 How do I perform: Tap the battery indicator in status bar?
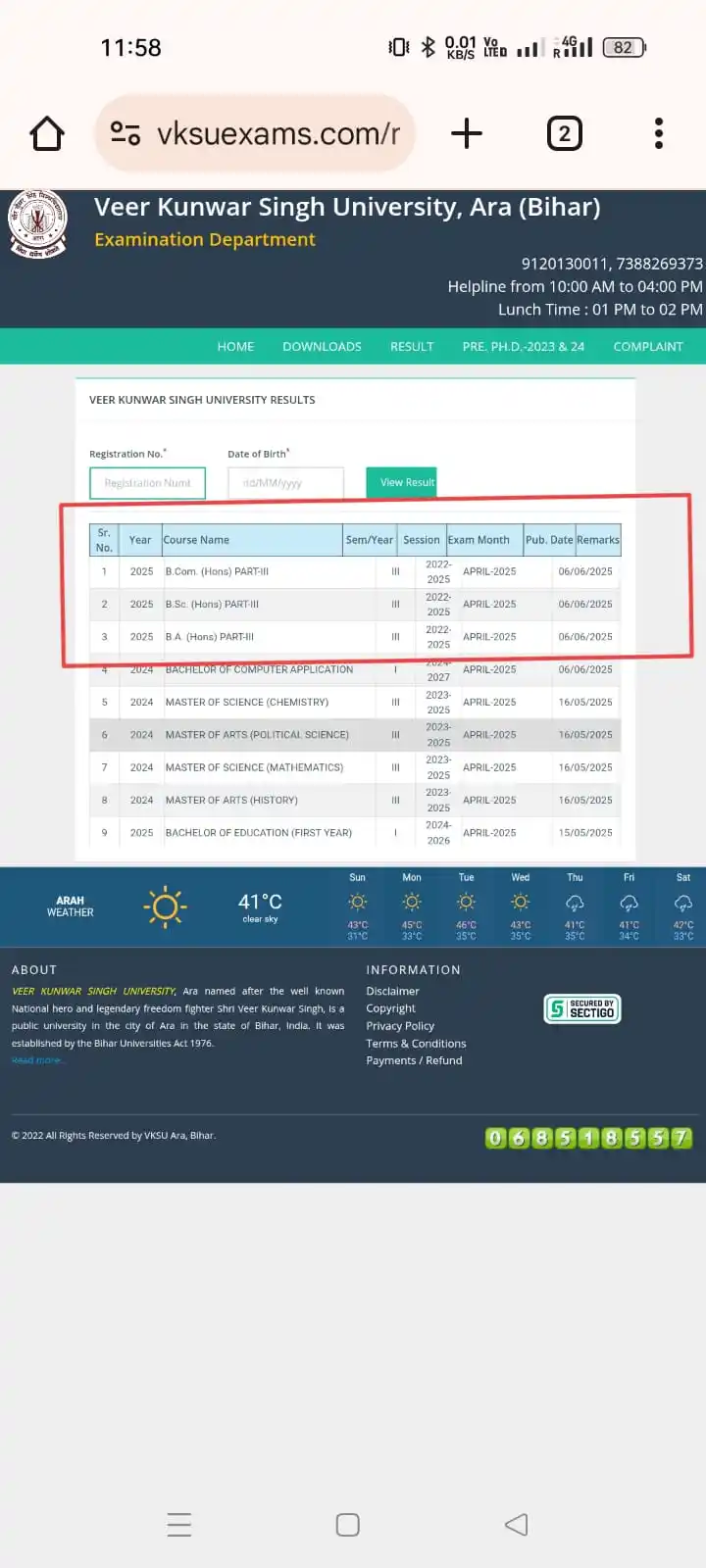point(624,47)
